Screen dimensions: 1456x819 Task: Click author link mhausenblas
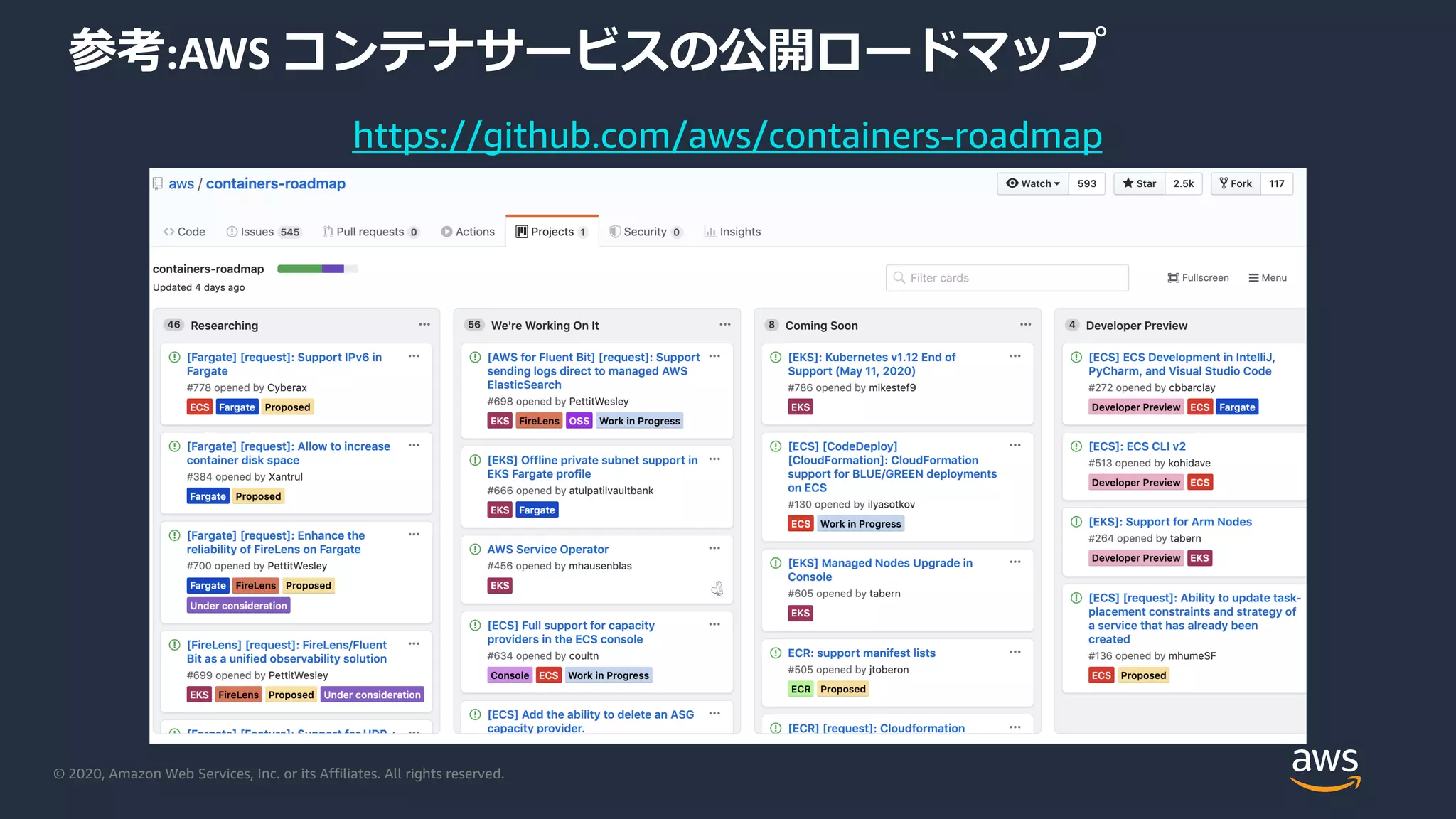tap(600, 566)
